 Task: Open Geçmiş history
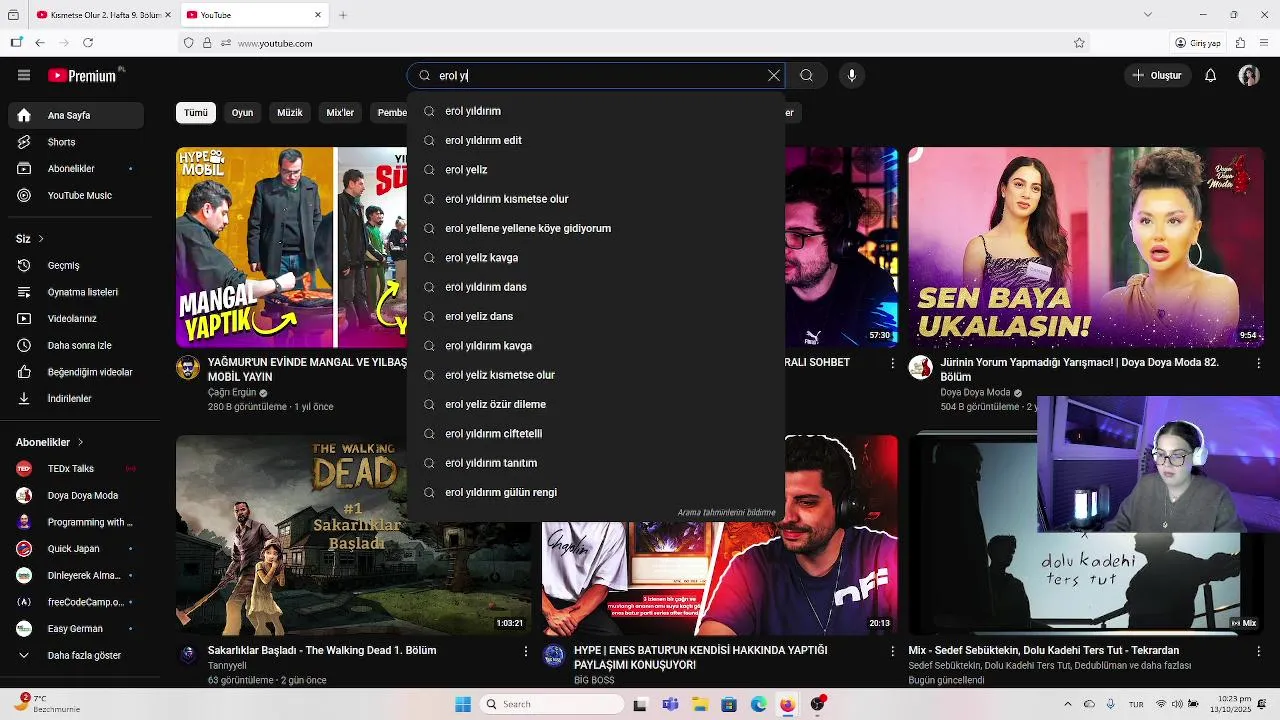(x=77, y=265)
